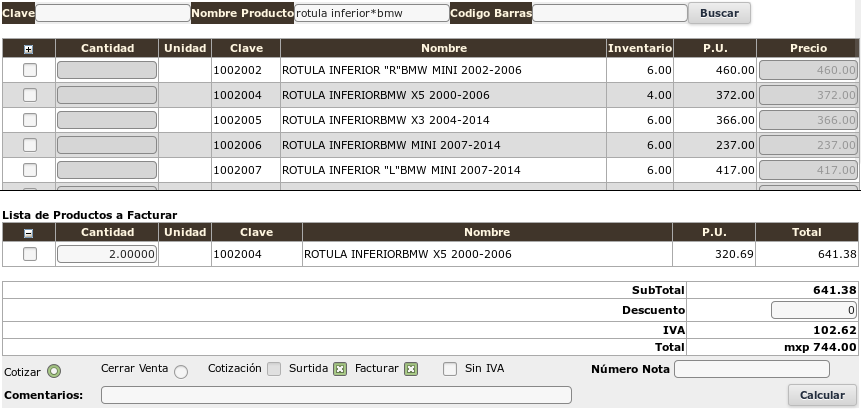This screenshot has height=409, width=861.
Task: Select invoice item 1002004 checkbox
Action: (x=30, y=254)
